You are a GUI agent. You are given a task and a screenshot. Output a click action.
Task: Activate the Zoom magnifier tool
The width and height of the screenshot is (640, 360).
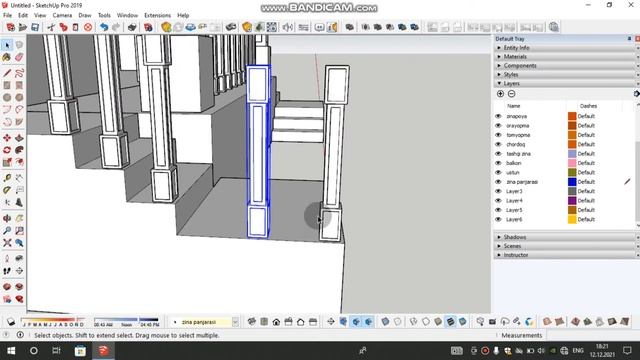[7, 231]
